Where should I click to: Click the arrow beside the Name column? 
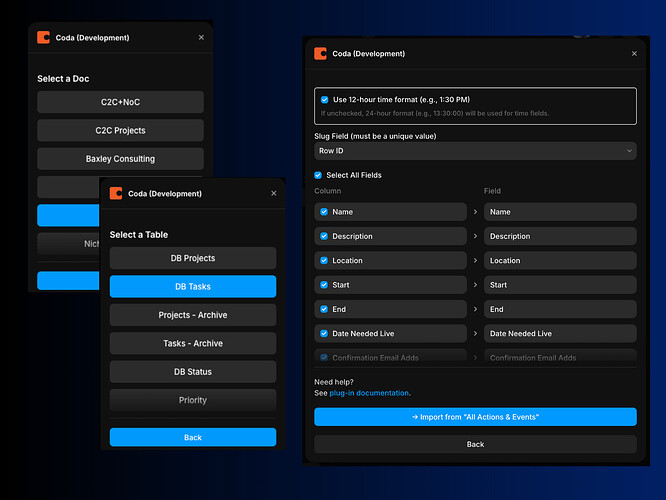tap(475, 212)
